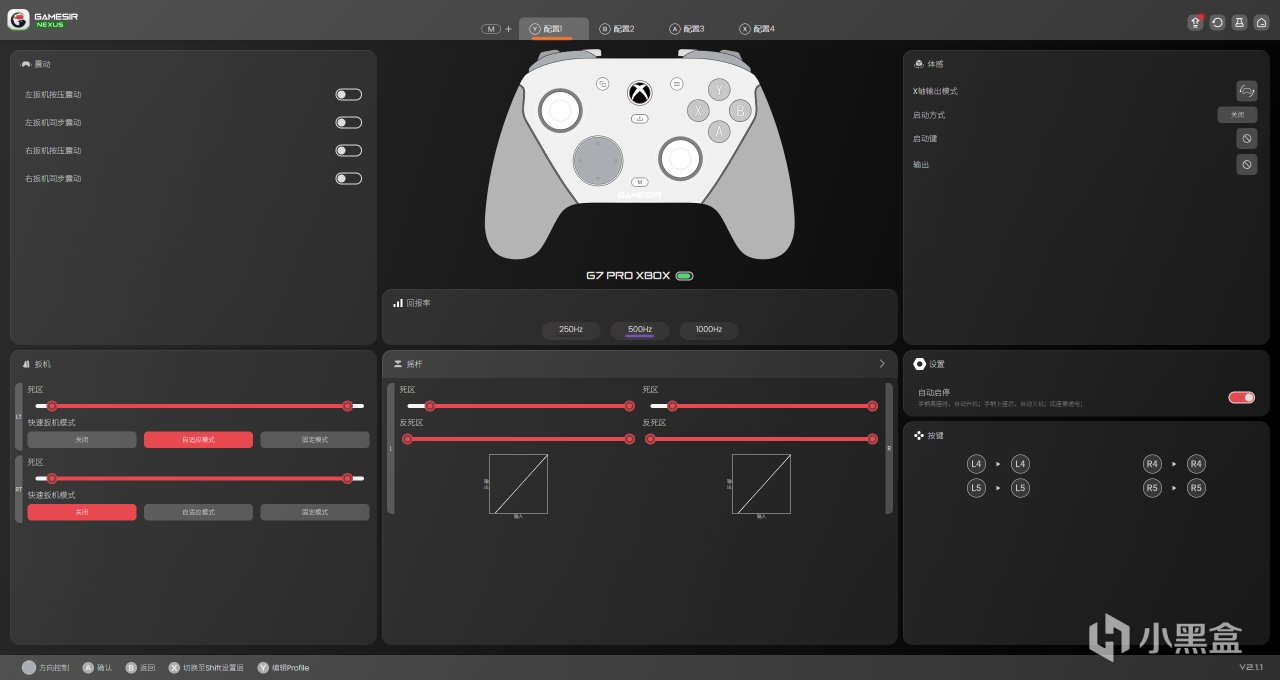Click the LT 死区 slider left handle
Image resolution: width=1280 pixels, height=680 pixels.
pos(52,406)
